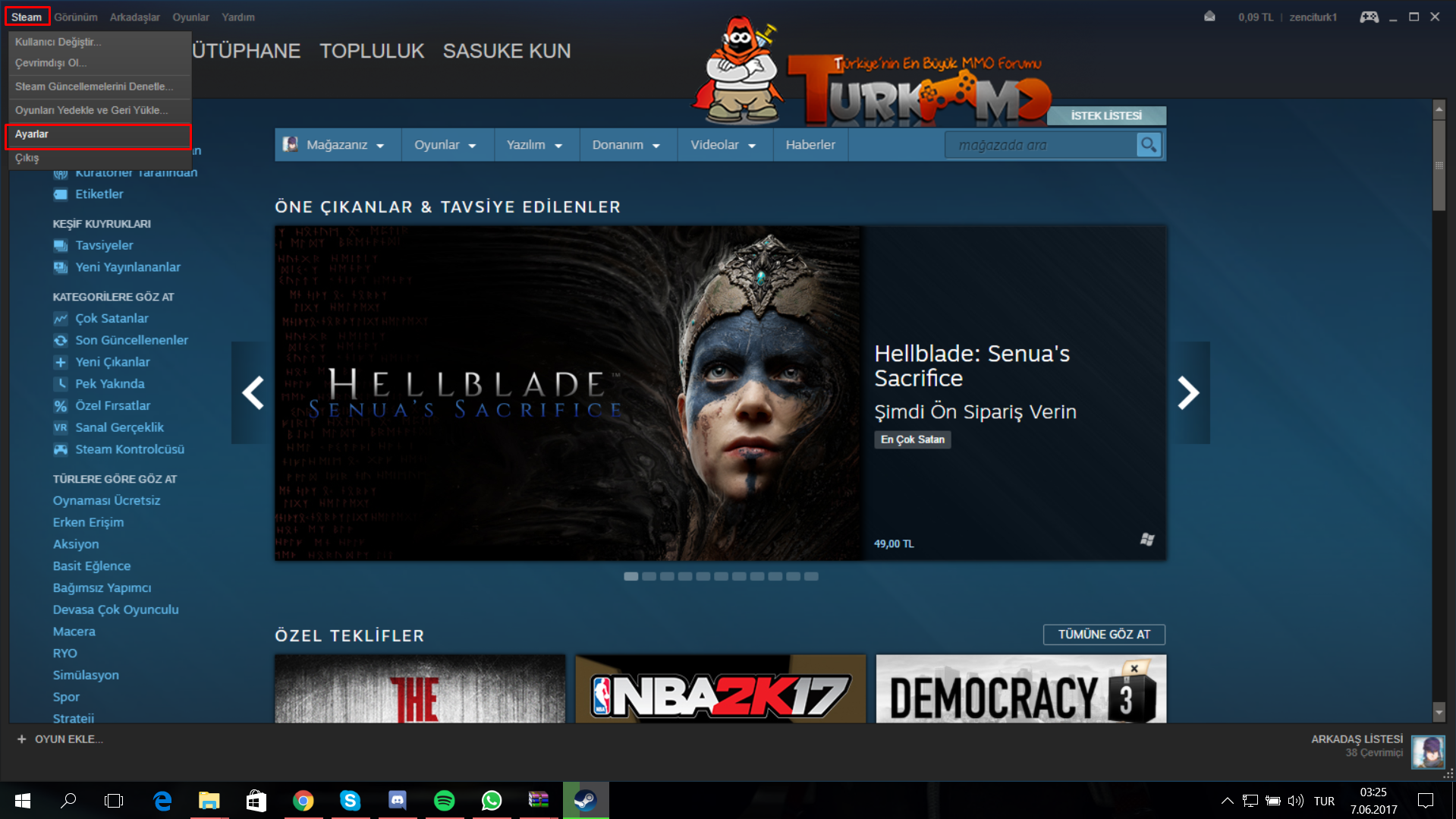This screenshot has height=819, width=1456.
Task: Click the volume speaker tray icon
Action: pos(1295,801)
